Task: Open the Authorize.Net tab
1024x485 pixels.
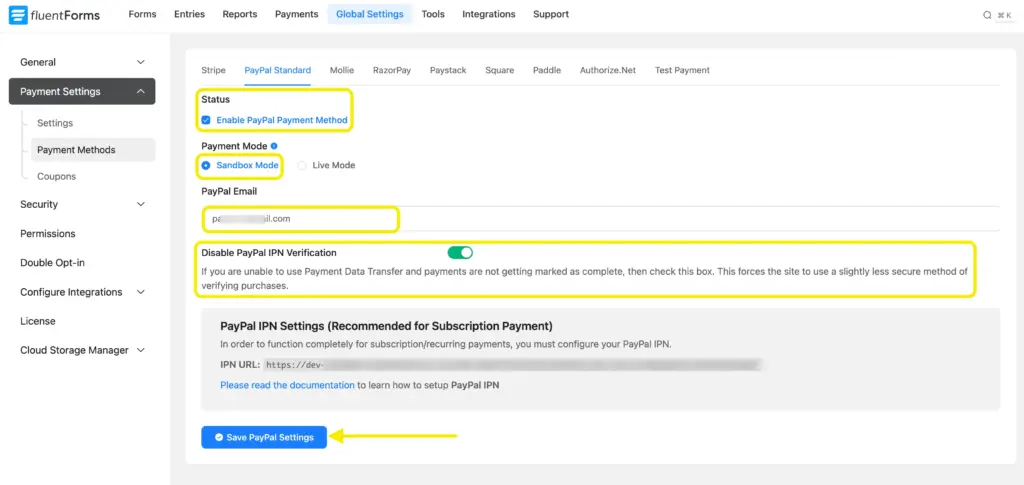Action: point(608,70)
